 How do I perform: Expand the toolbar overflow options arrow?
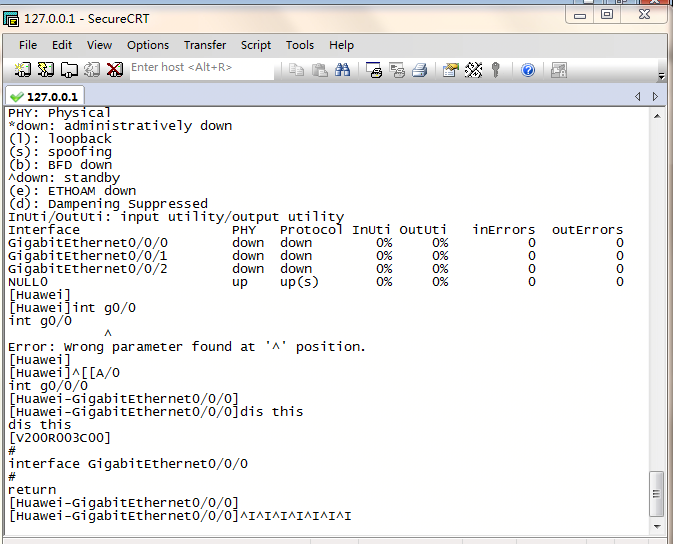661,76
